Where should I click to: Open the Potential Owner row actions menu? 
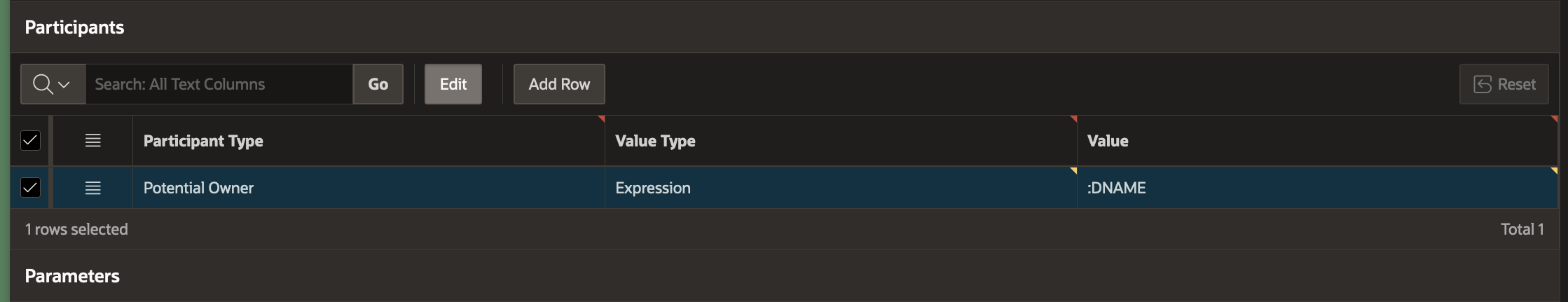[92, 188]
